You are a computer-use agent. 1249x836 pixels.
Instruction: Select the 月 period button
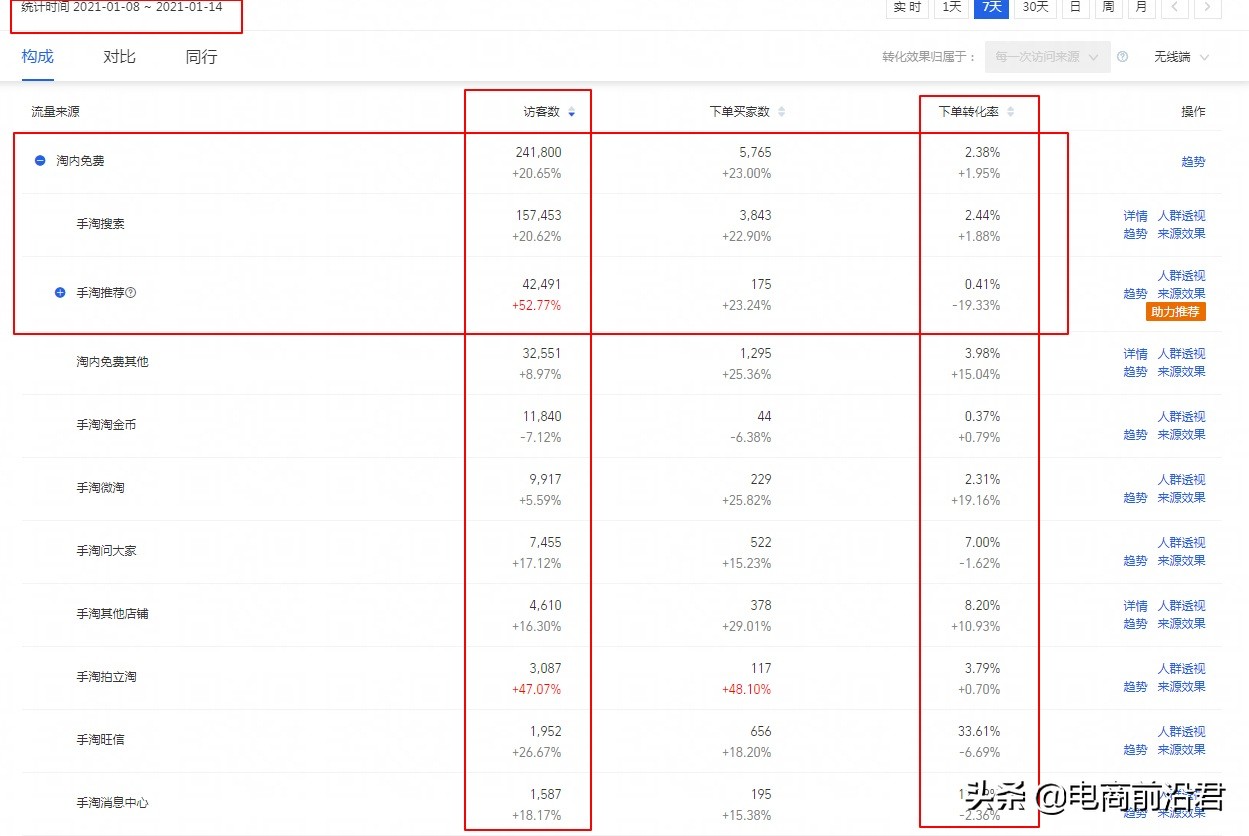pos(1141,7)
